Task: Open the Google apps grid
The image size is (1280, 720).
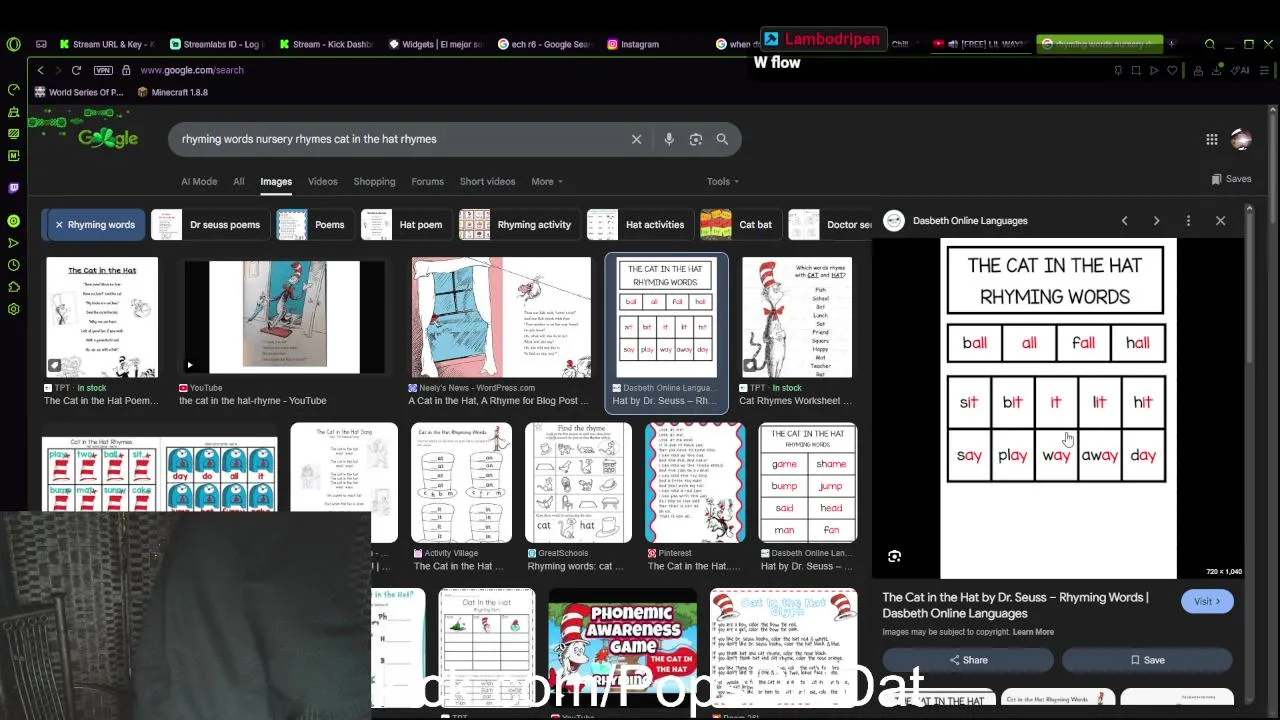Action: coord(1211,140)
